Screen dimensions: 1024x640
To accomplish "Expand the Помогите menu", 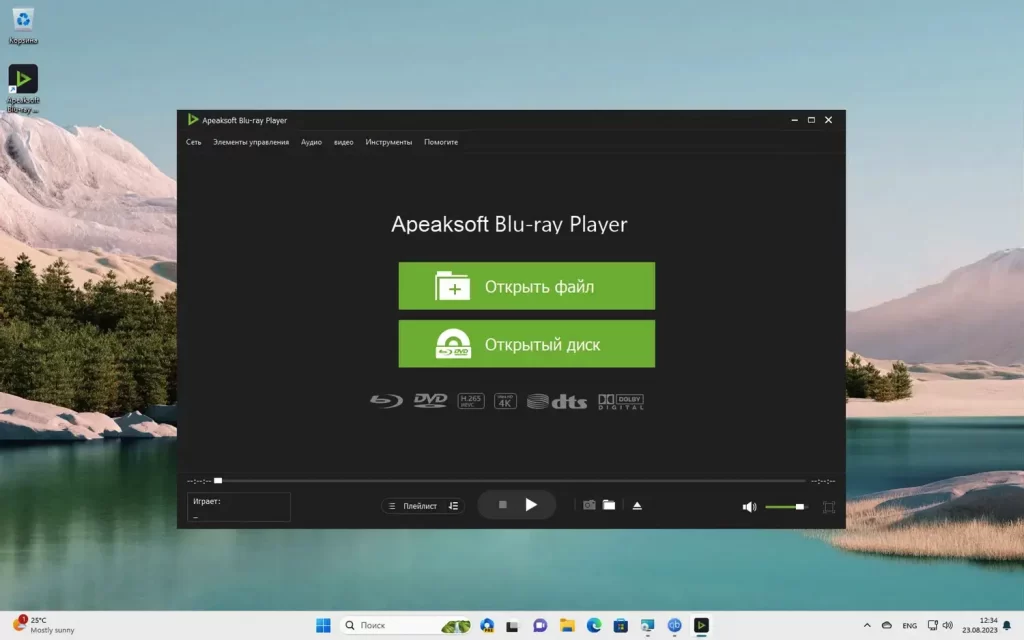I will (441, 142).
